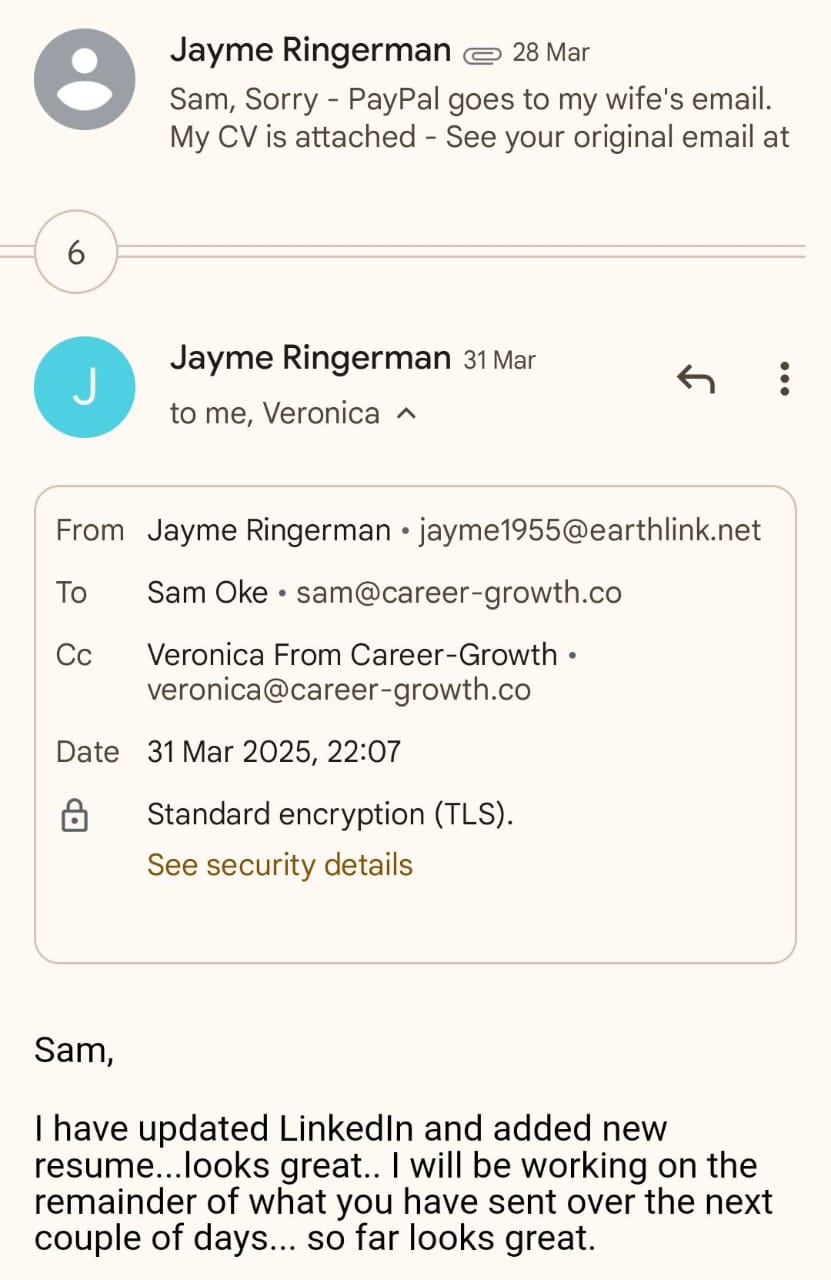This screenshot has width=831, height=1280.
Task: Tap the blue J sender avatar
Action: (x=84, y=387)
